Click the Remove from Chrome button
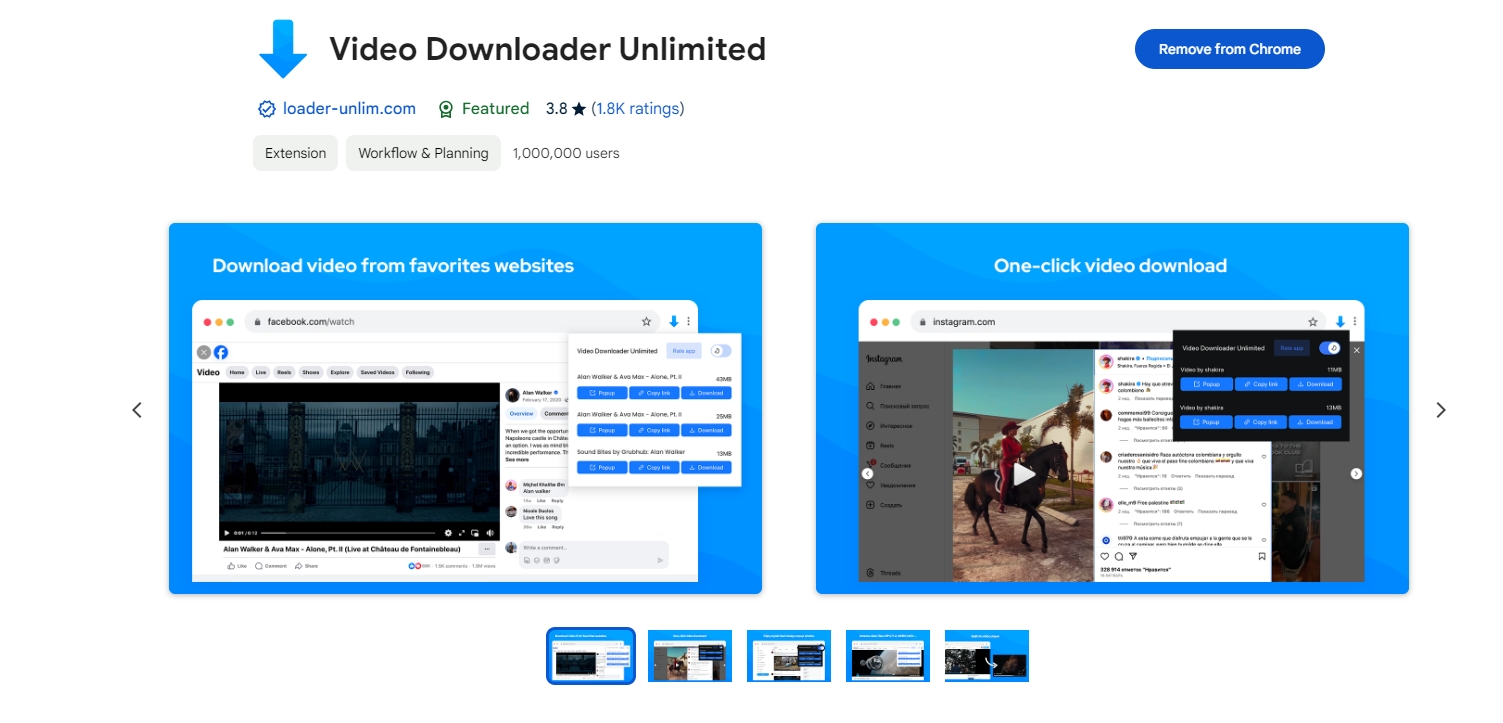 1229,49
